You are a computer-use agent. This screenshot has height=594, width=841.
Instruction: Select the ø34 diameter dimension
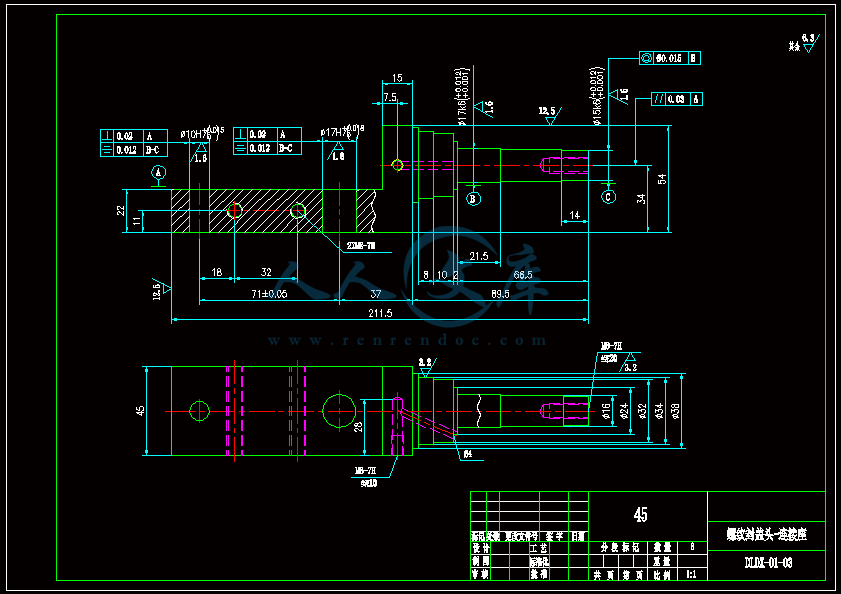coord(659,411)
